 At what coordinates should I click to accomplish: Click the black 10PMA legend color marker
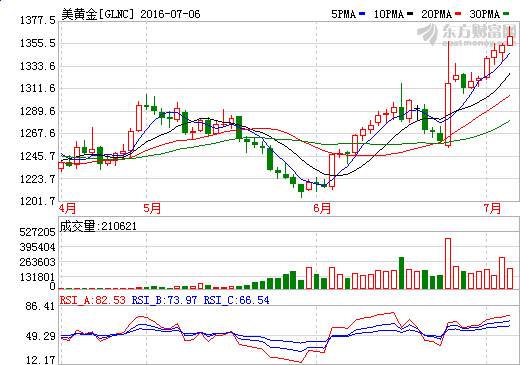[x=410, y=14]
